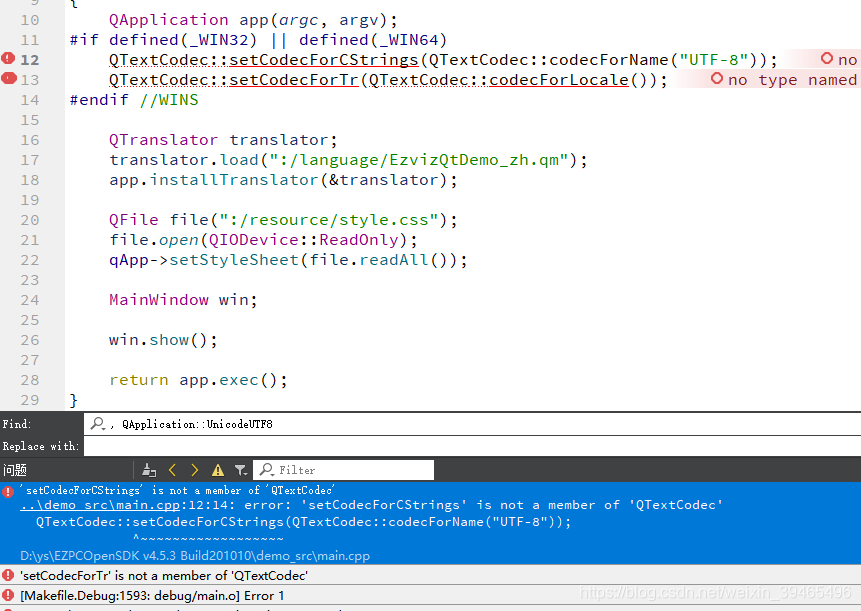The width and height of the screenshot is (861, 611).
Task: Select the selected setCodecForCStrings issue row
Action: pos(430,523)
